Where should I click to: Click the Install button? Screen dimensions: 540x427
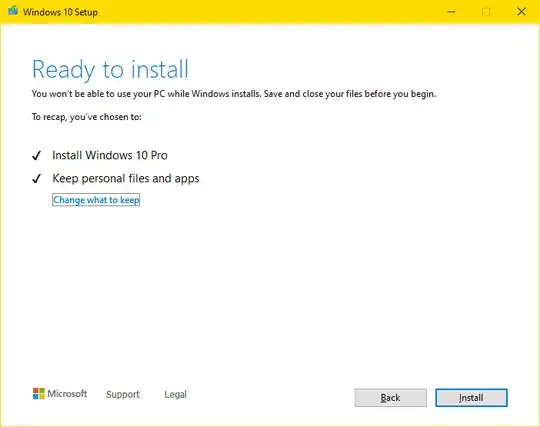pyautogui.click(x=471, y=398)
